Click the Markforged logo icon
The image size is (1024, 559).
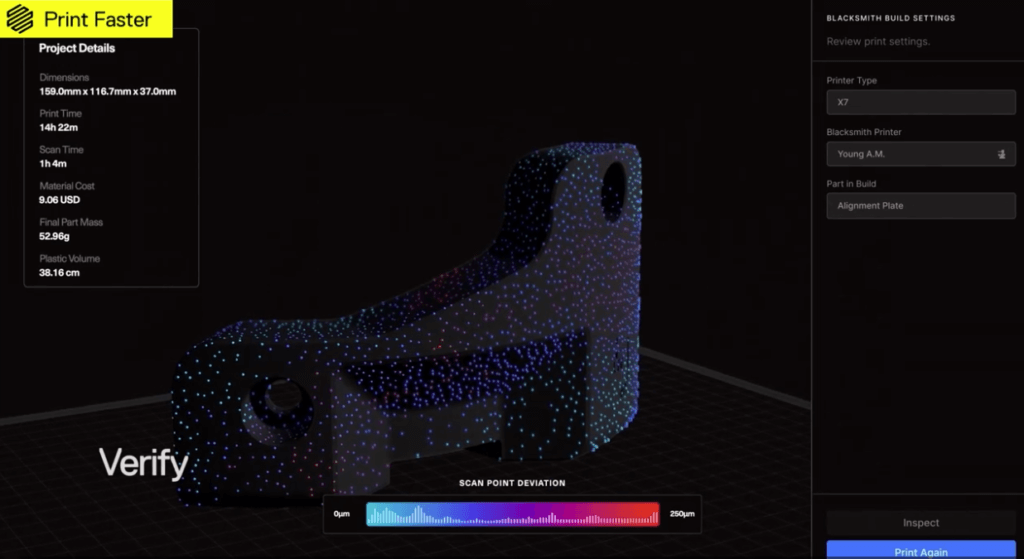[20, 19]
